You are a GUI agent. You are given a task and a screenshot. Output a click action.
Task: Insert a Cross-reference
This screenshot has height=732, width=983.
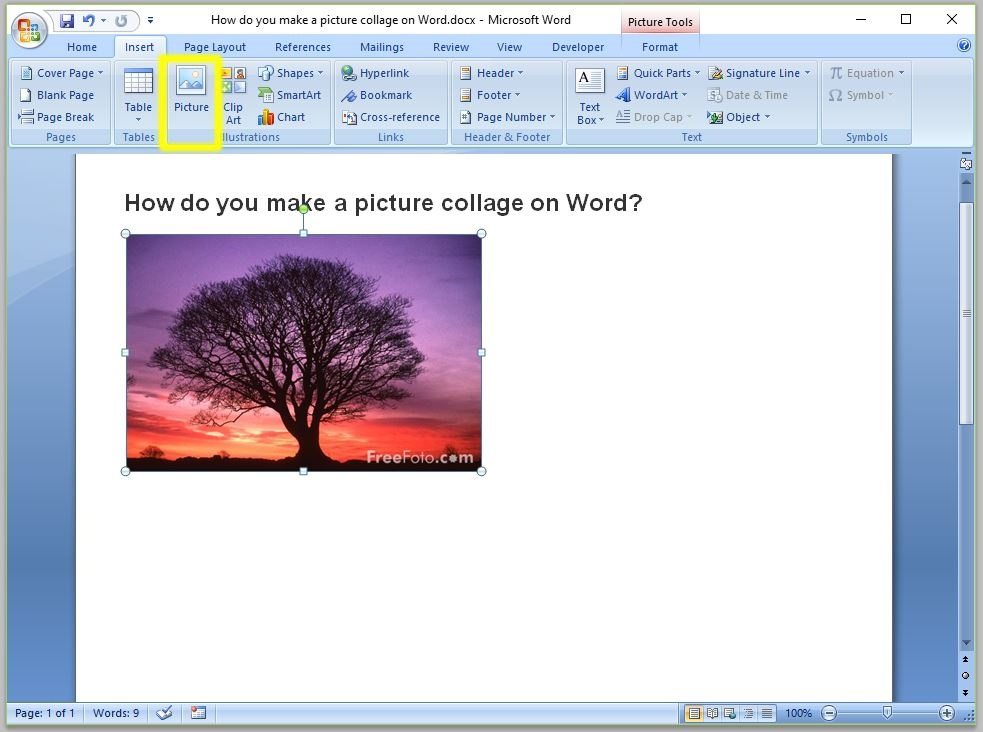tap(391, 117)
